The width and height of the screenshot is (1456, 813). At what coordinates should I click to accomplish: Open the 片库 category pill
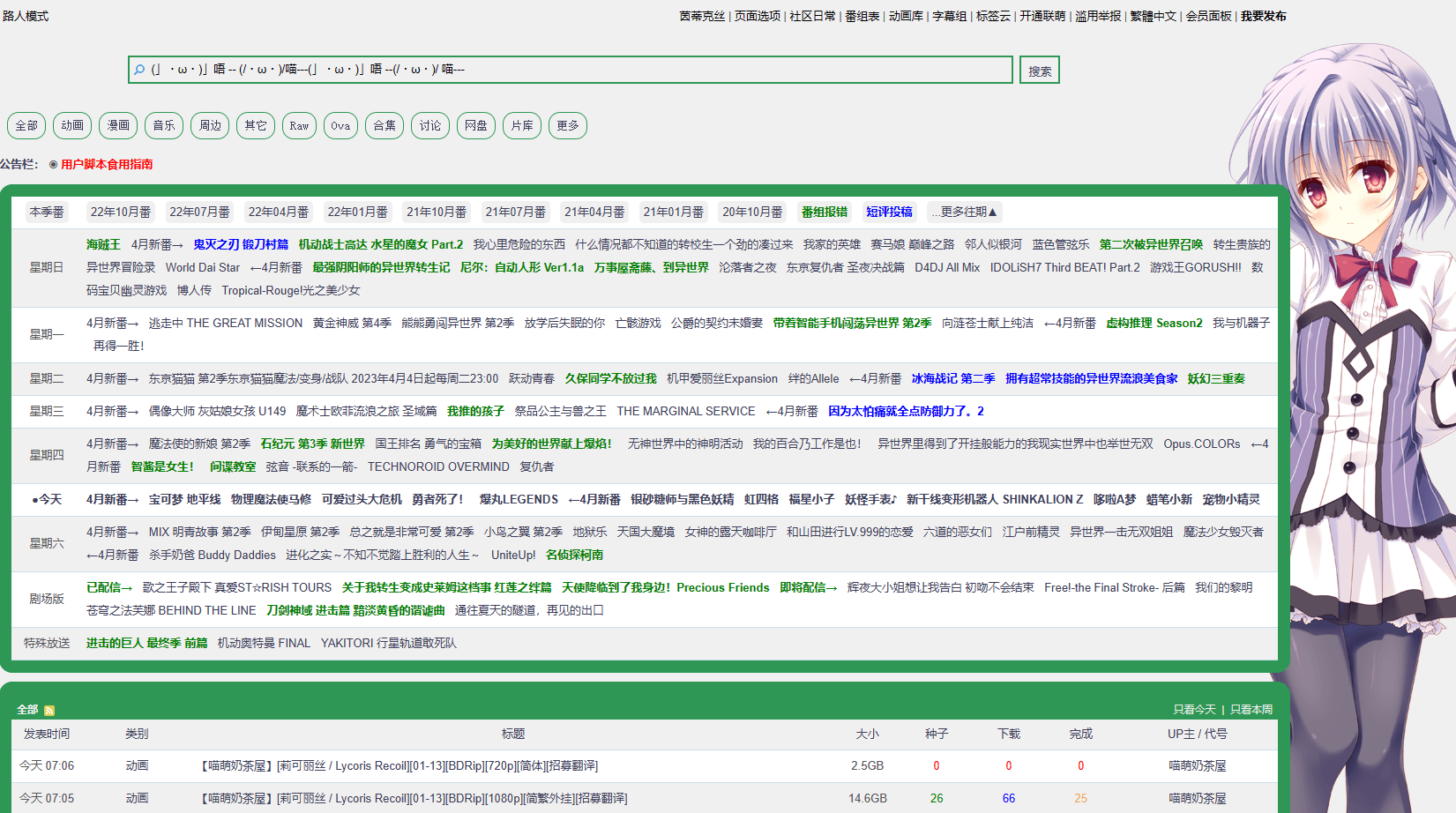522,126
